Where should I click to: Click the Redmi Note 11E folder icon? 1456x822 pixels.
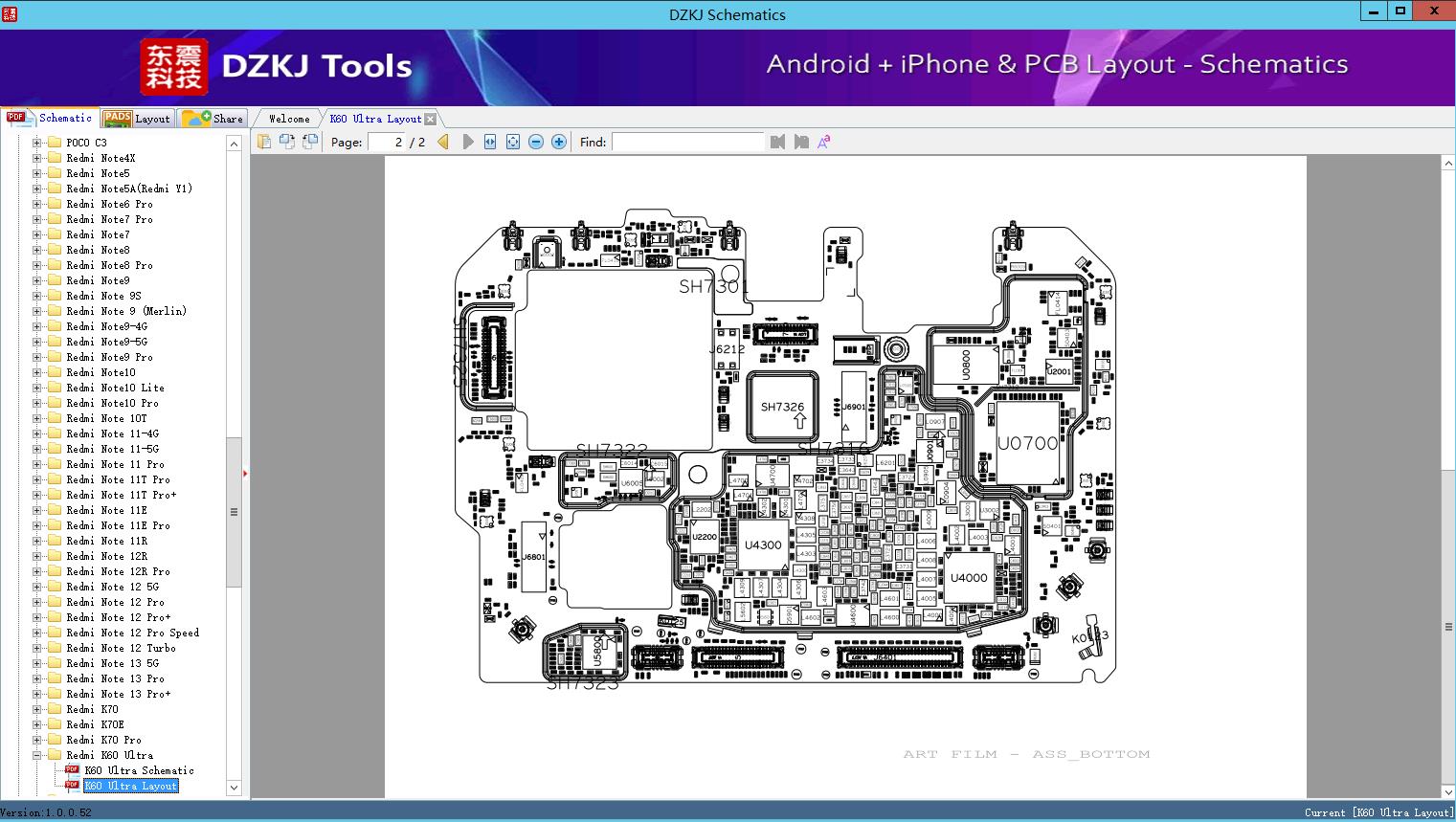pyautogui.click(x=55, y=510)
